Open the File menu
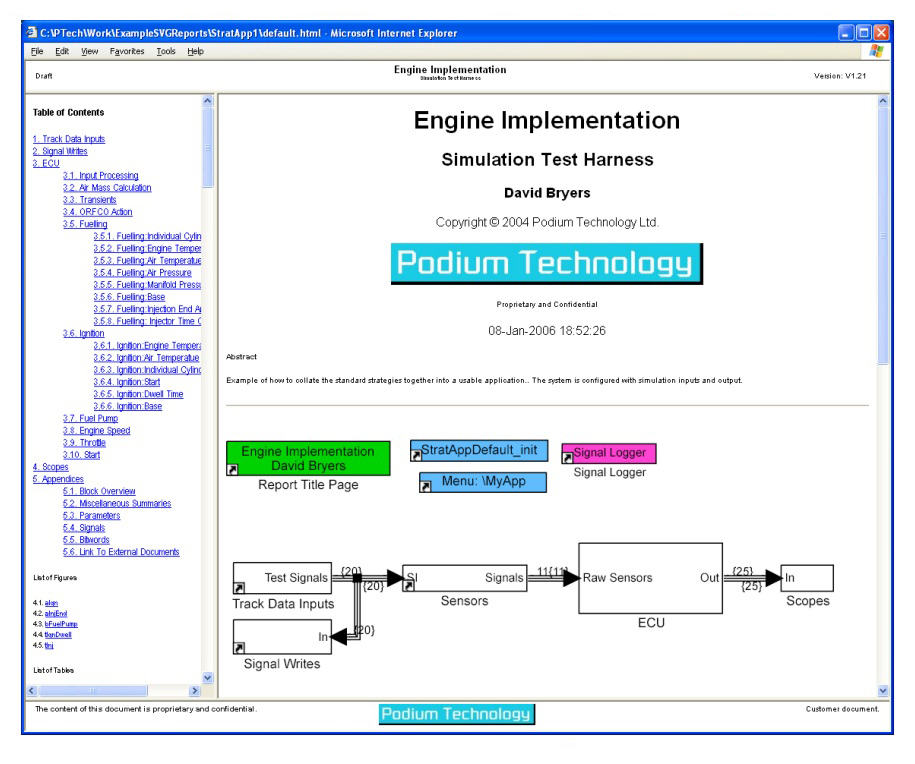The image size is (915, 764). 37,51
